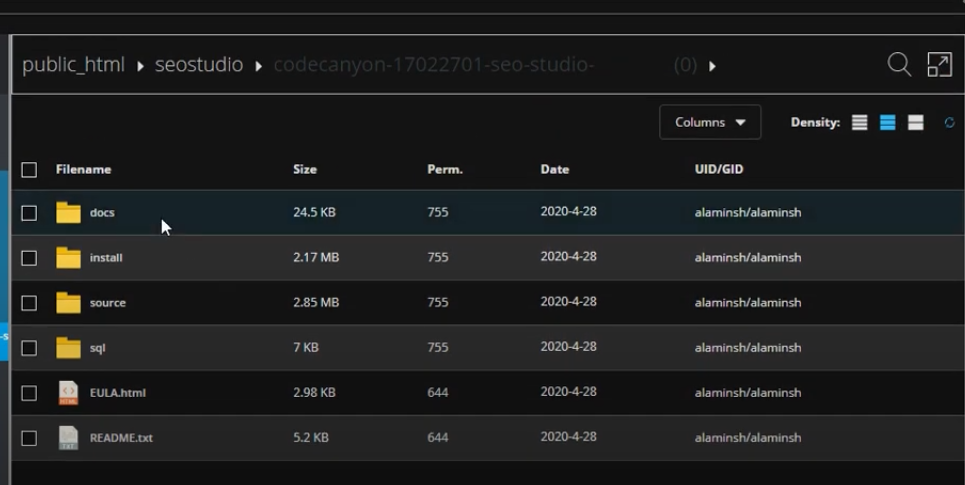Go to public_html breadcrumb
This screenshot has width=965, height=485.
coord(73,65)
